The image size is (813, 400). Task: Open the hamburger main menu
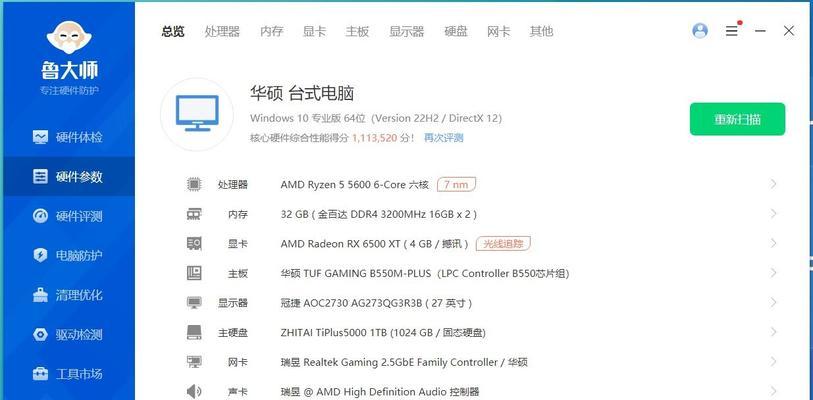point(732,31)
